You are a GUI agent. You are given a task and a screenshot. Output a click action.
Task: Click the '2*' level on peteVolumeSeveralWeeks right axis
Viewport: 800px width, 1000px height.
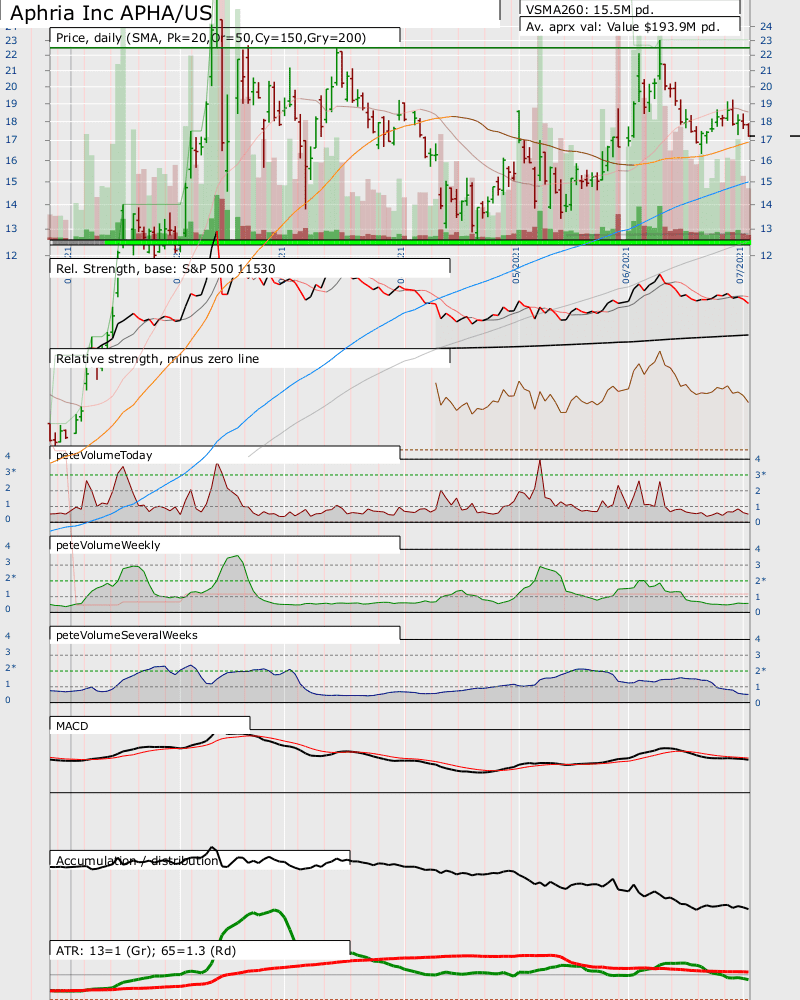[760, 670]
